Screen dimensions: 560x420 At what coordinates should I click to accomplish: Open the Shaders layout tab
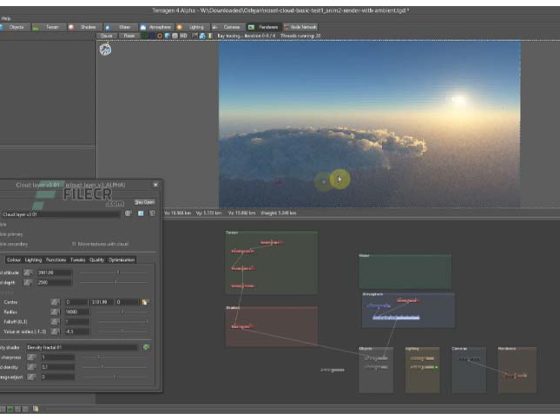coord(84,27)
